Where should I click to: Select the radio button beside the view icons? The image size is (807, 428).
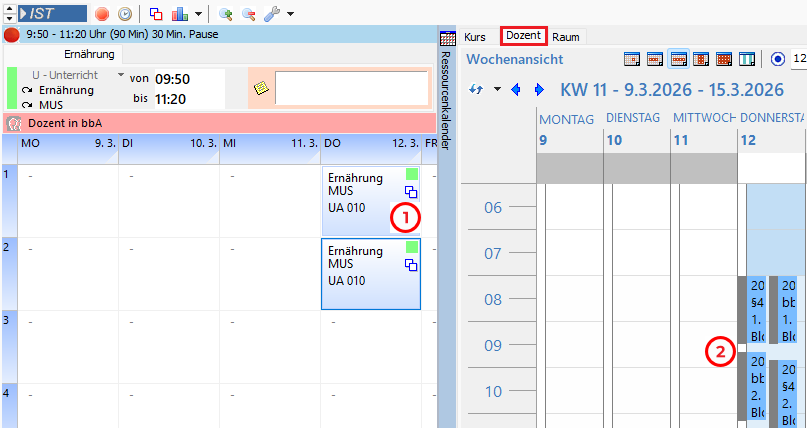779,59
